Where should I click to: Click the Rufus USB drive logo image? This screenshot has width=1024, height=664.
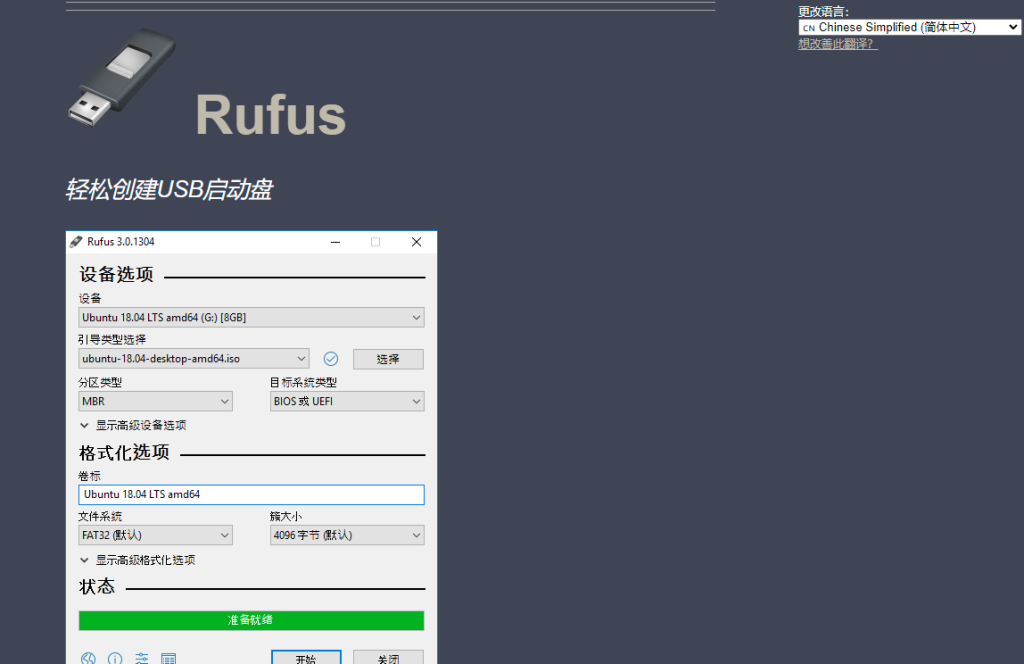click(121, 77)
